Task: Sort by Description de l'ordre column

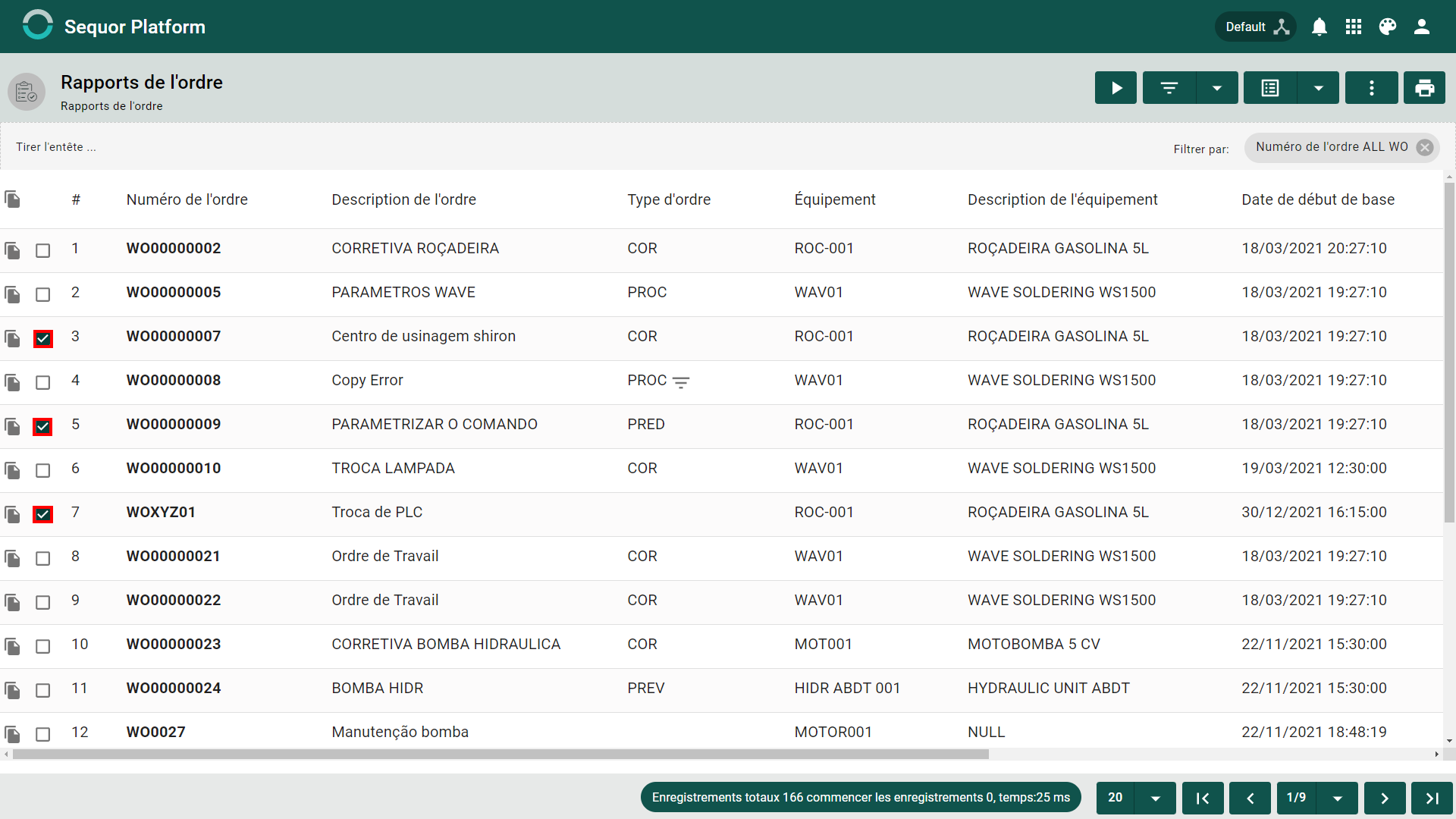Action: coord(403,199)
